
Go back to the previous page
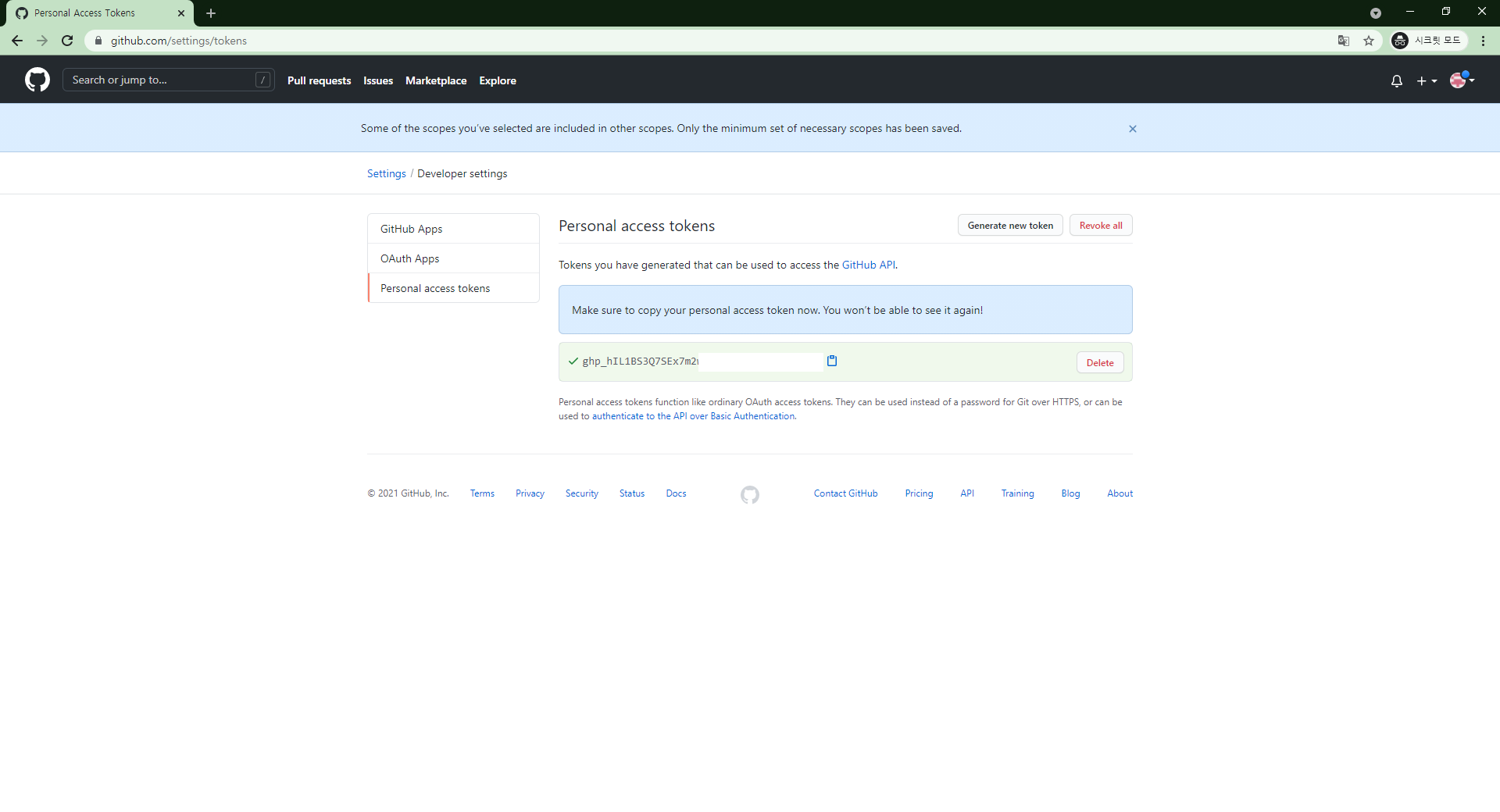pos(17,41)
